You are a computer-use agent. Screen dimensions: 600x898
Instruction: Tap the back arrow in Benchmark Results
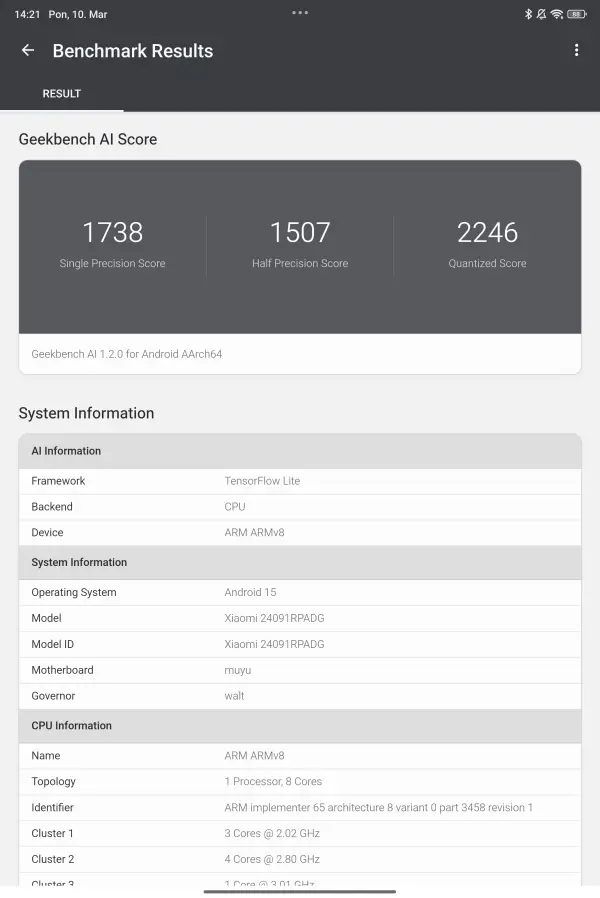(x=27, y=50)
